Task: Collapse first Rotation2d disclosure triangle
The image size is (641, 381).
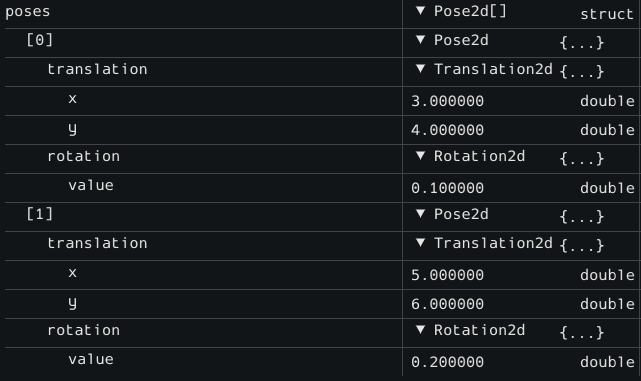Action: tap(420, 156)
